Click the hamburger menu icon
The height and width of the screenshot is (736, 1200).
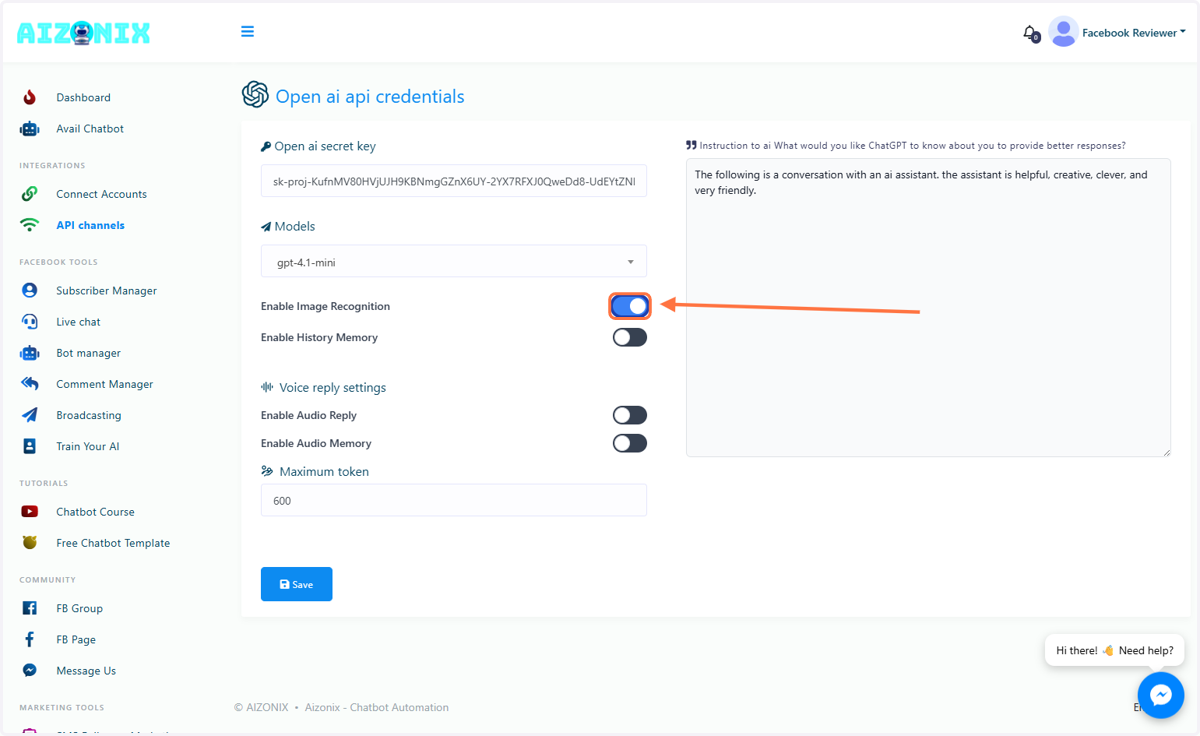point(247,32)
